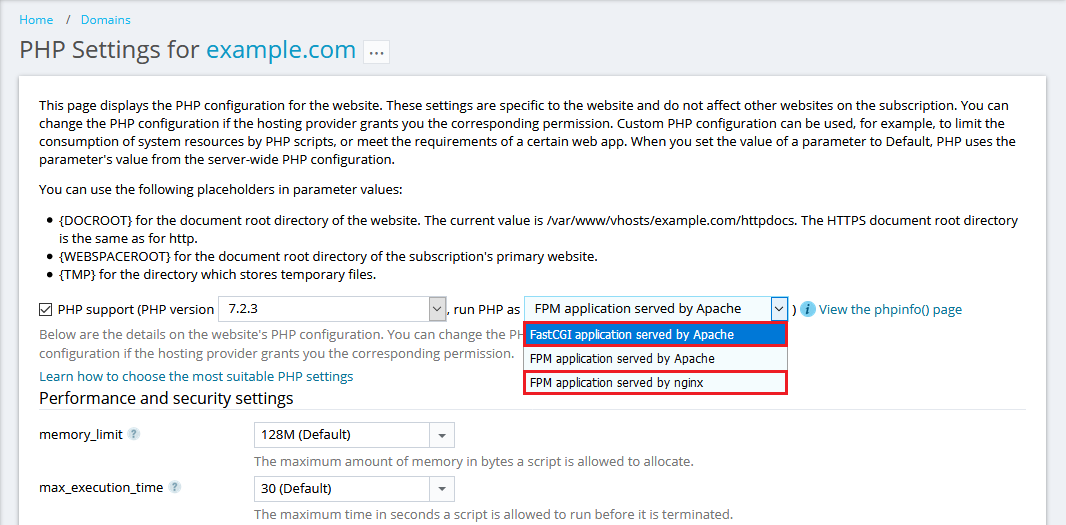Select FastCGI application served by Apache
The image size is (1066, 525).
coord(655,335)
